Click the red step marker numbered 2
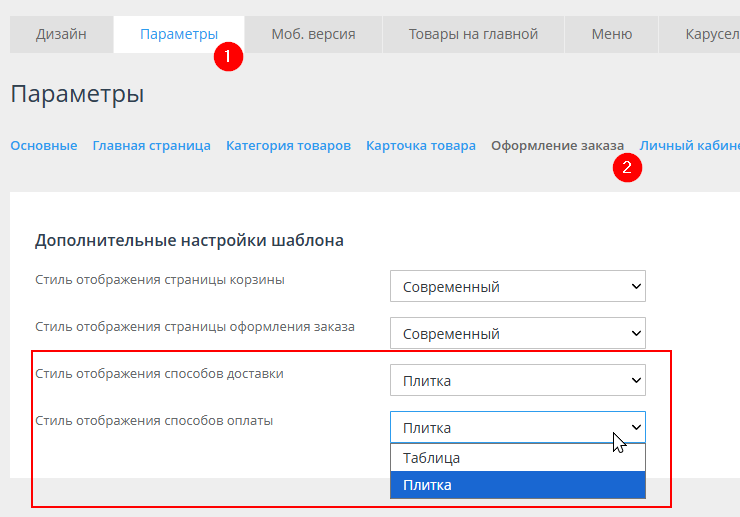The height and width of the screenshot is (517, 740). pyautogui.click(x=627, y=167)
